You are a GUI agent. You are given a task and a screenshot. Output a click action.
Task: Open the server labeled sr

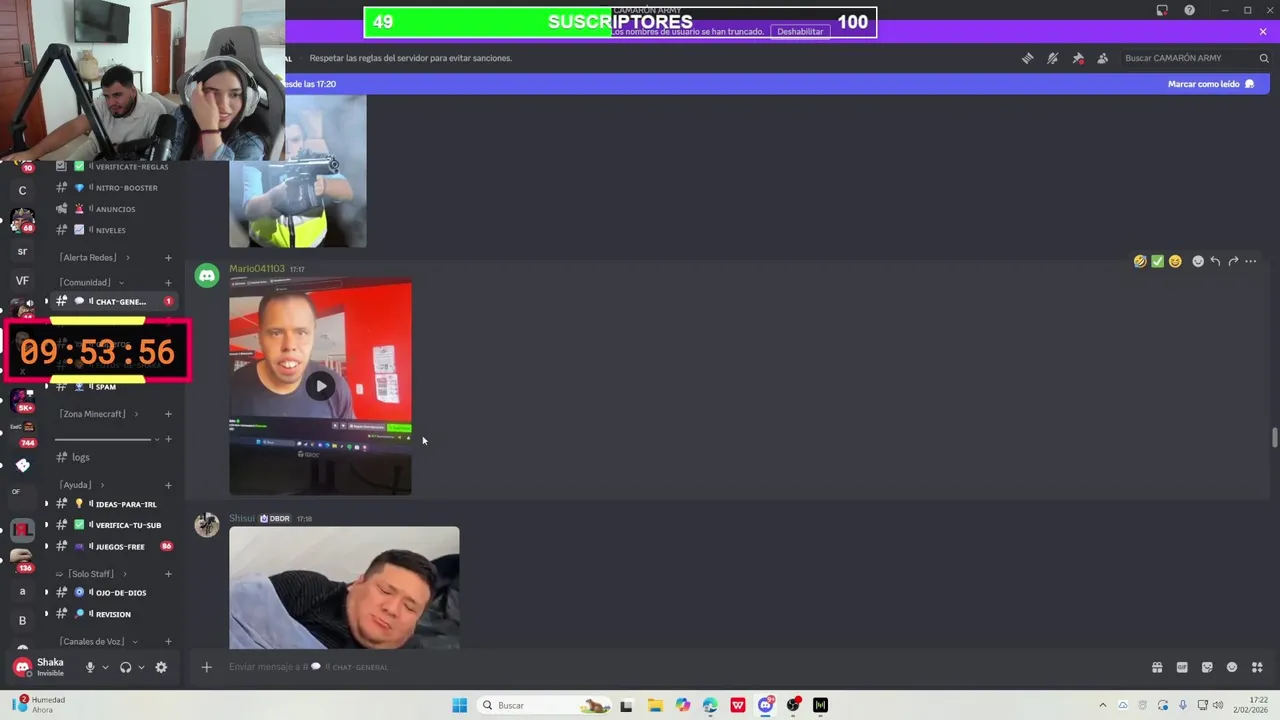(x=22, y=251)
